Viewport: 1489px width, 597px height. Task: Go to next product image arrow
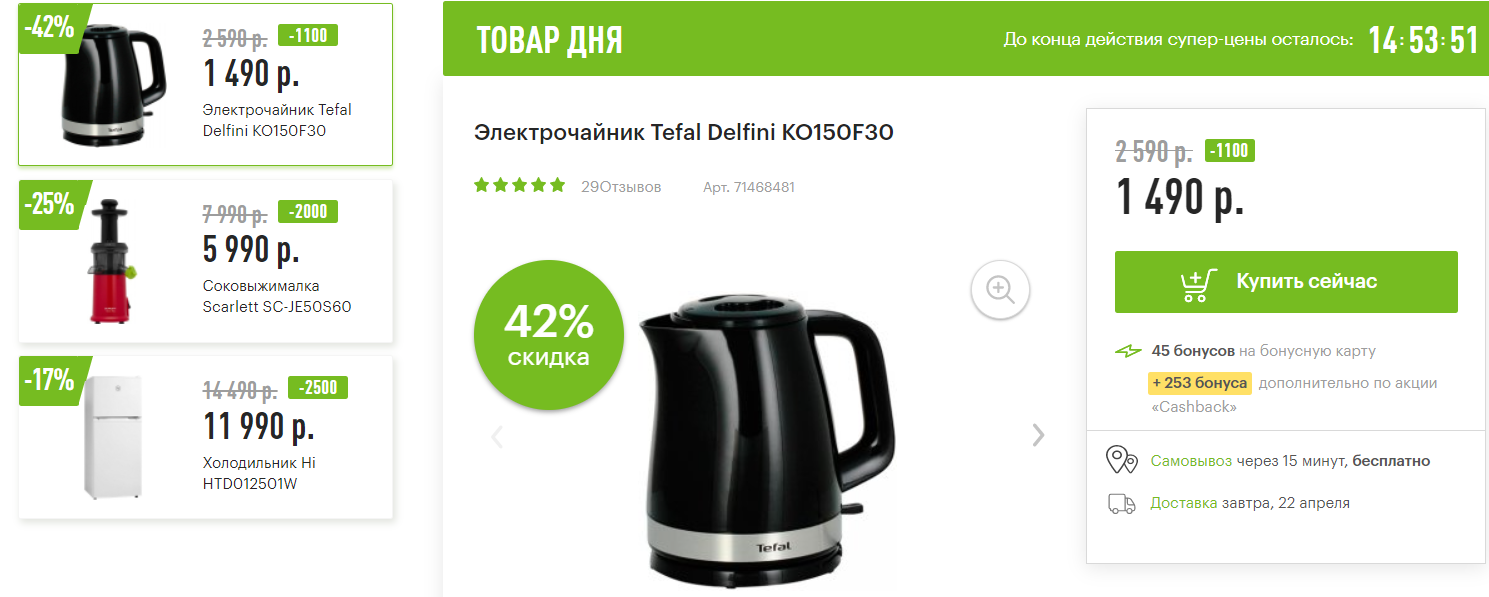click(1039, 435)
